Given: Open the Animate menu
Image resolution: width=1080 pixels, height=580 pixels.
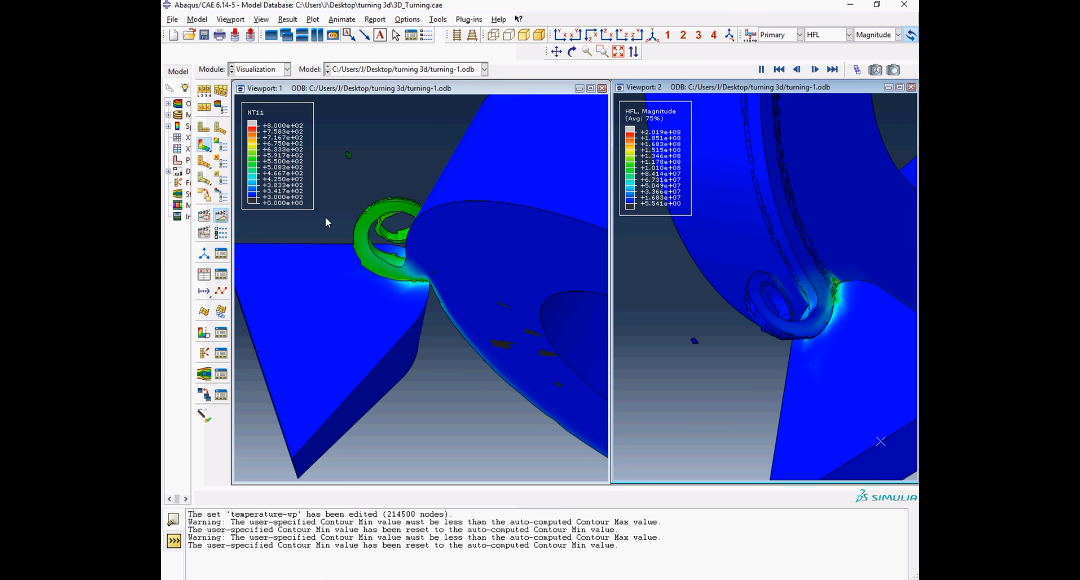Looking at the screenshot, I should click(342, 19).
